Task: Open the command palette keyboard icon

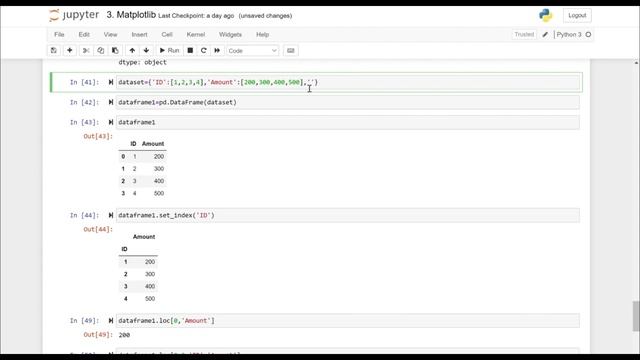Action: pyautogui.click(x=291, y=51)
